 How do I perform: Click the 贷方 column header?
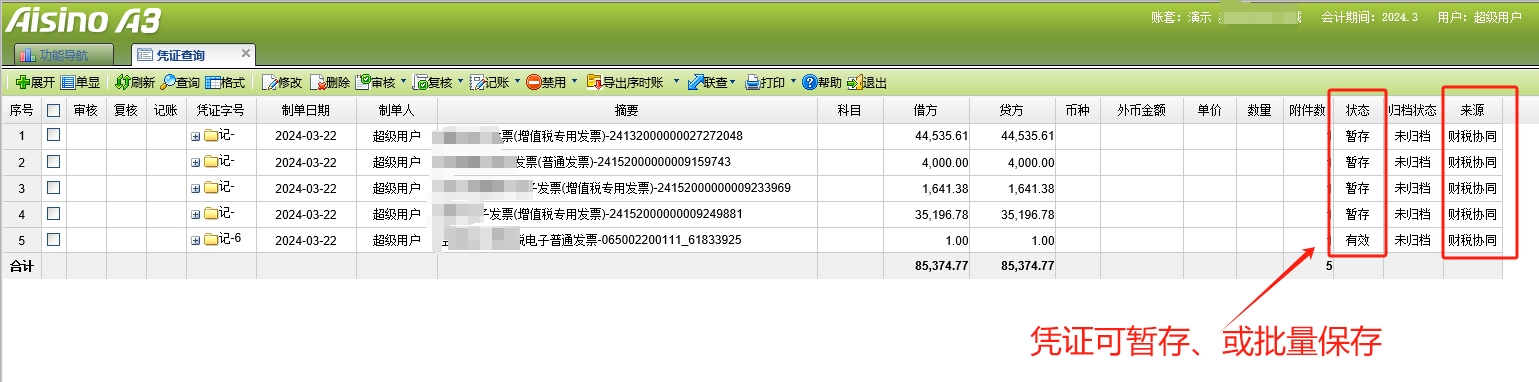coord(1012,110)
